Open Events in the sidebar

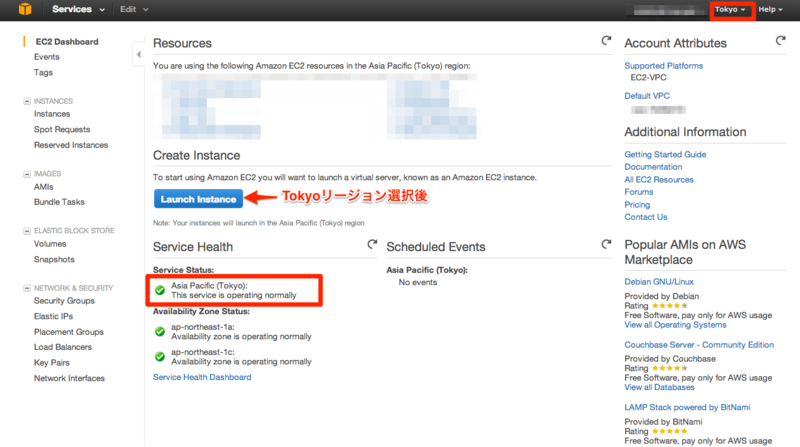click(x=46, y=57)
